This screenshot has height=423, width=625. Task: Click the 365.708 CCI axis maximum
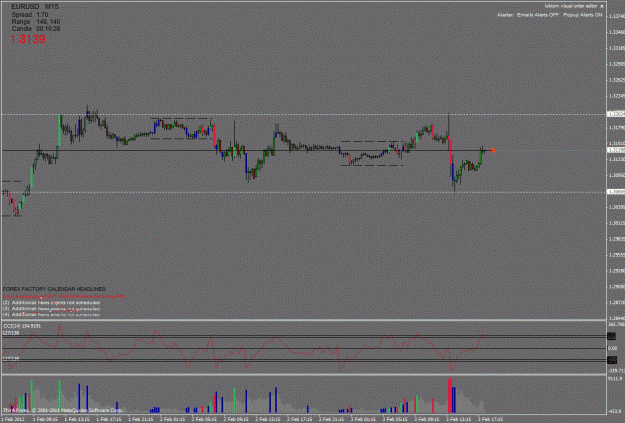615,325
